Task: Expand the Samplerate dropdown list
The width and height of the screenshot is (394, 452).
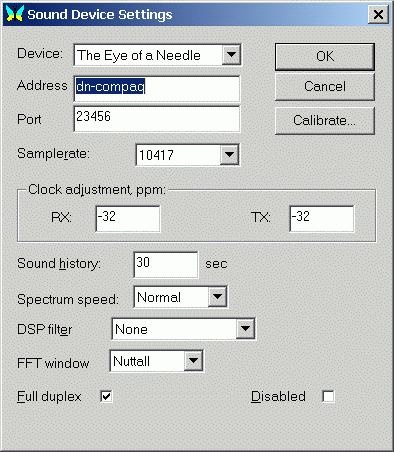Action: click(229, 155)
